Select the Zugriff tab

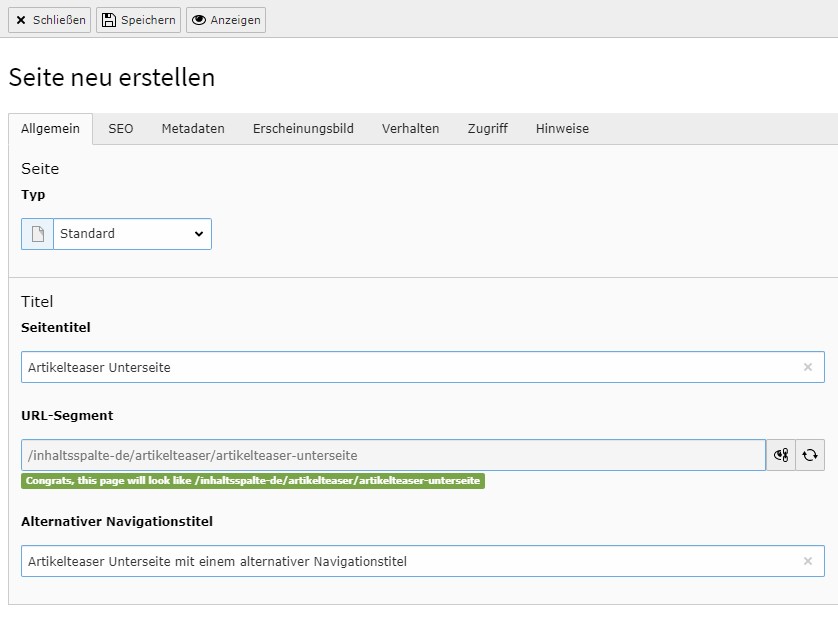click(487, 129)
